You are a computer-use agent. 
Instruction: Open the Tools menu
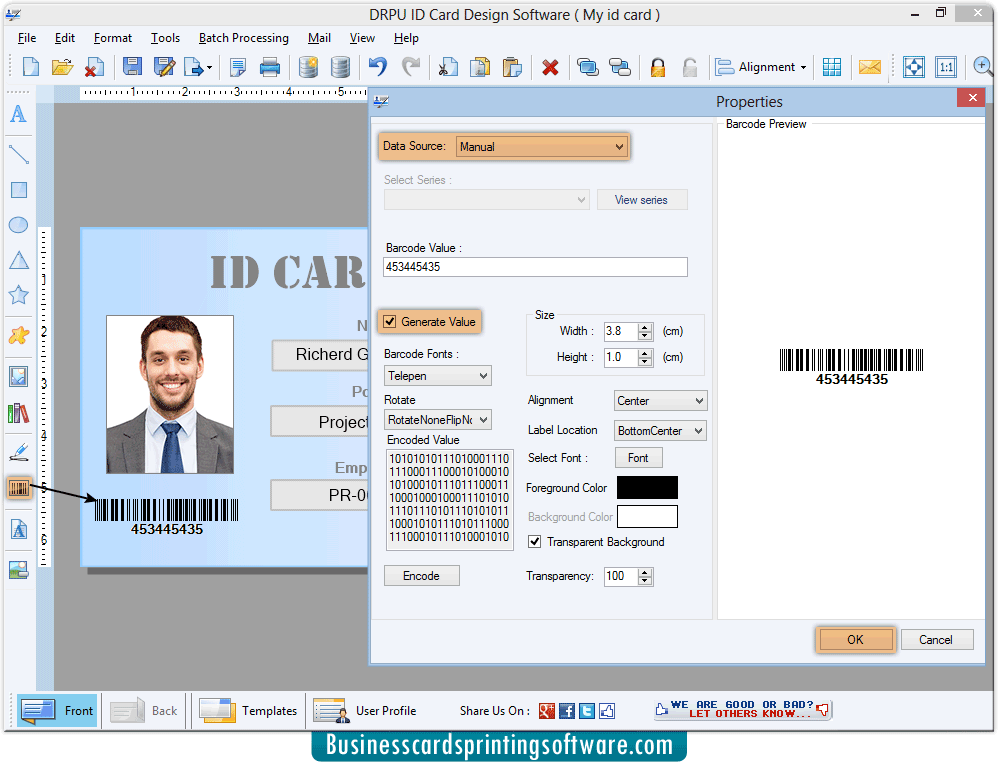(165, 38)
